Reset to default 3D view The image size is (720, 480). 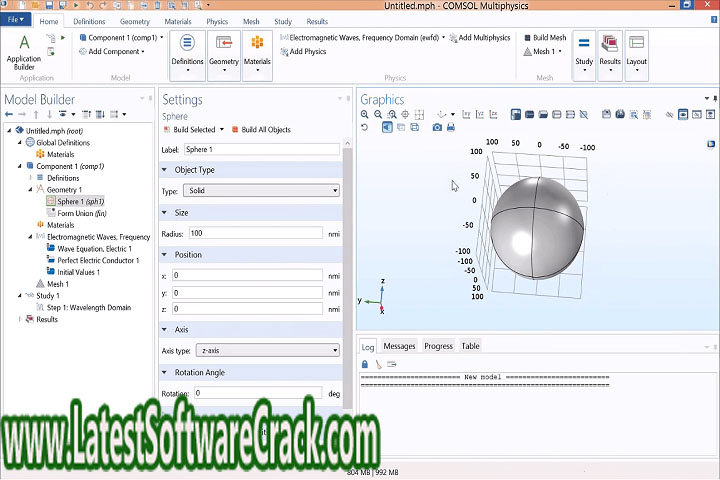(441, 114)
